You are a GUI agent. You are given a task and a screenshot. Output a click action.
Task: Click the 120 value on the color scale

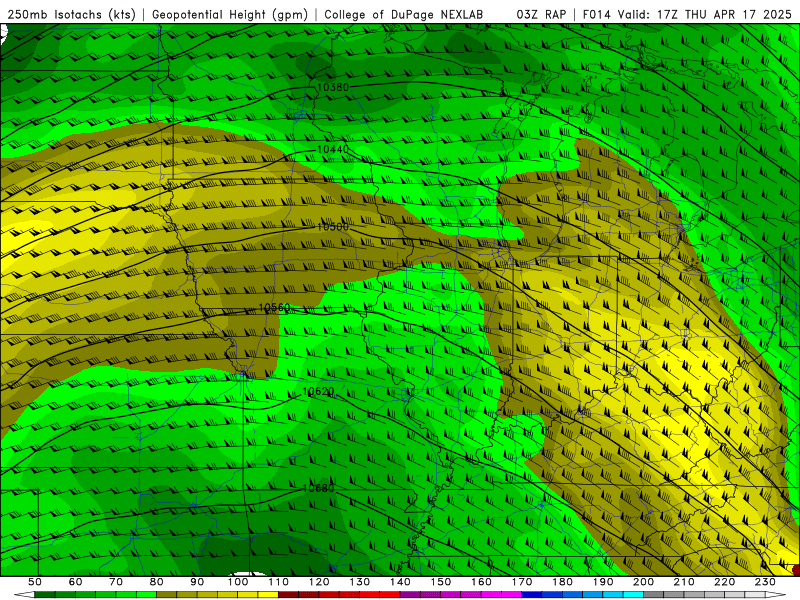319,582
